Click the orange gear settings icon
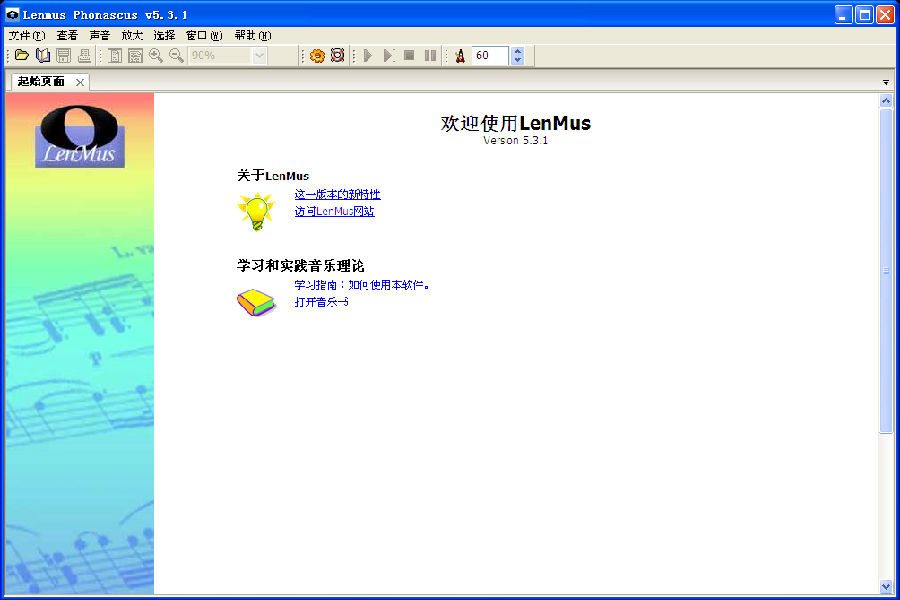This screenshot has height=600, width=900. coord(317,56)
